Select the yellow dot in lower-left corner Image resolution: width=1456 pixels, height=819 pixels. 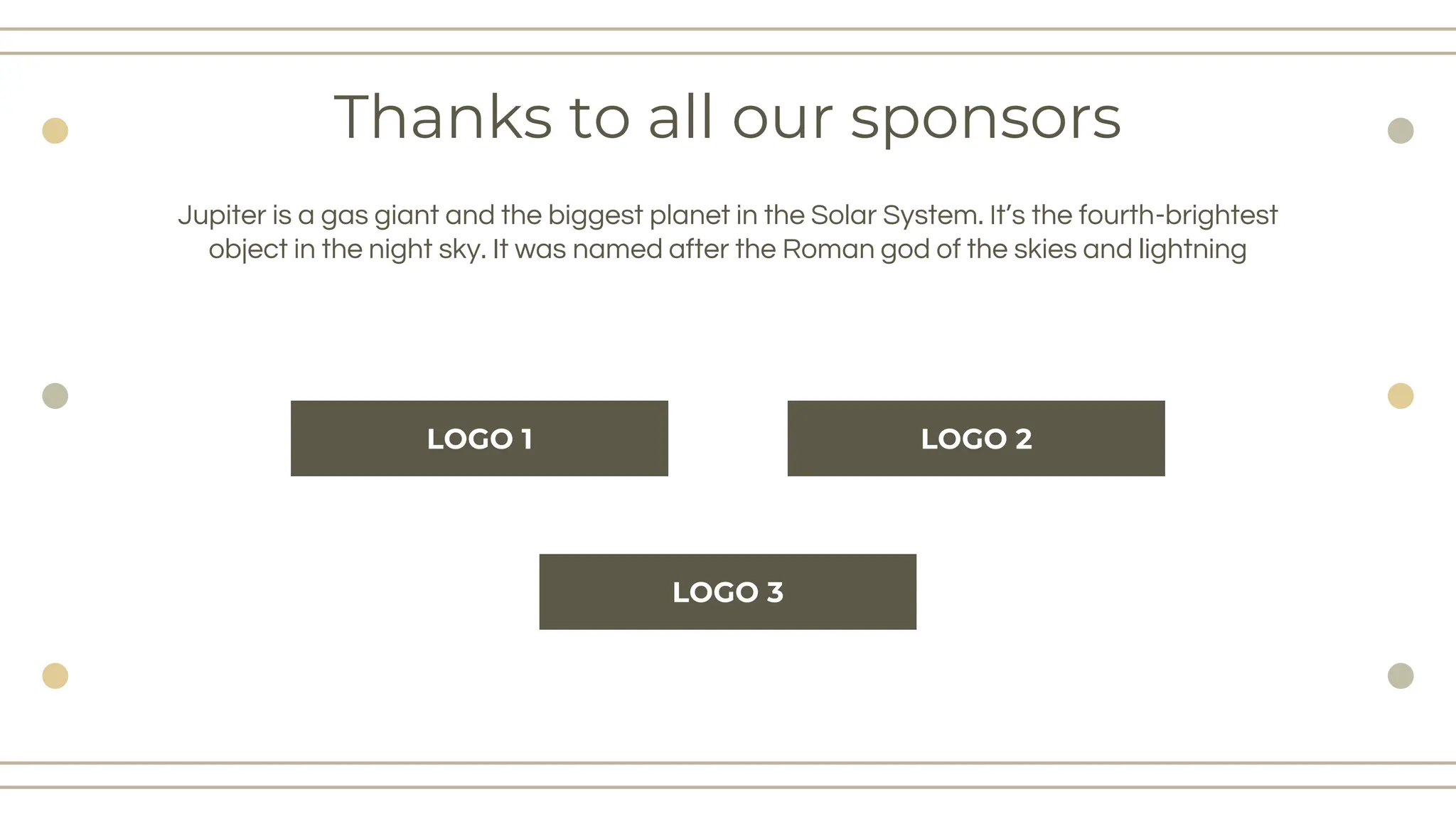[55, 676]
